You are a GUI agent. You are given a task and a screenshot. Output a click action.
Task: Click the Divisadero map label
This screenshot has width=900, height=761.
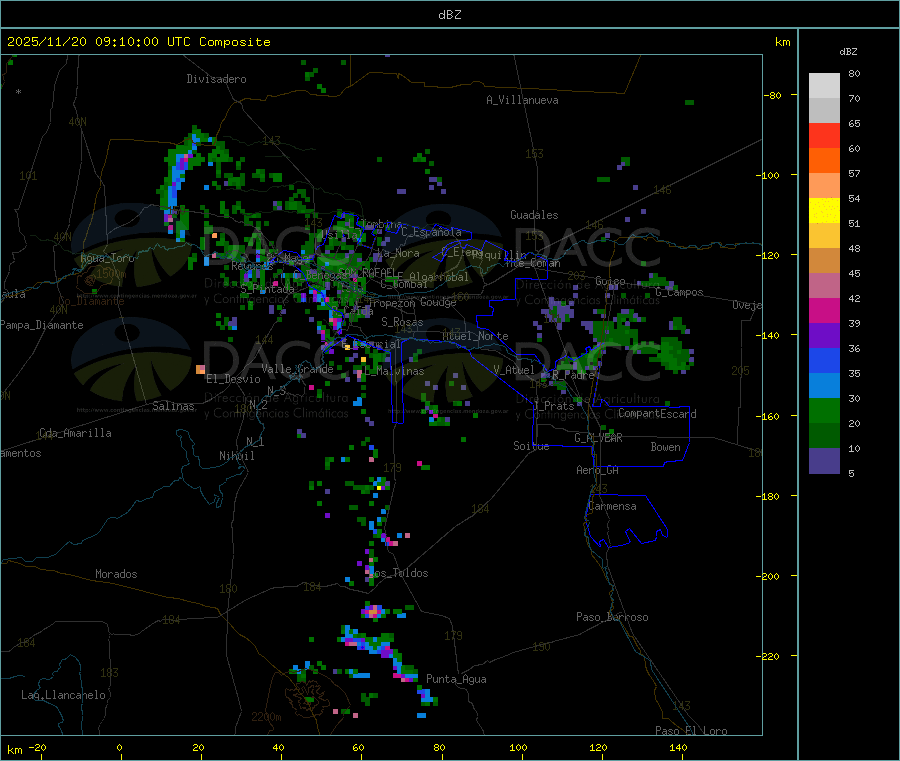pos(216,79)
